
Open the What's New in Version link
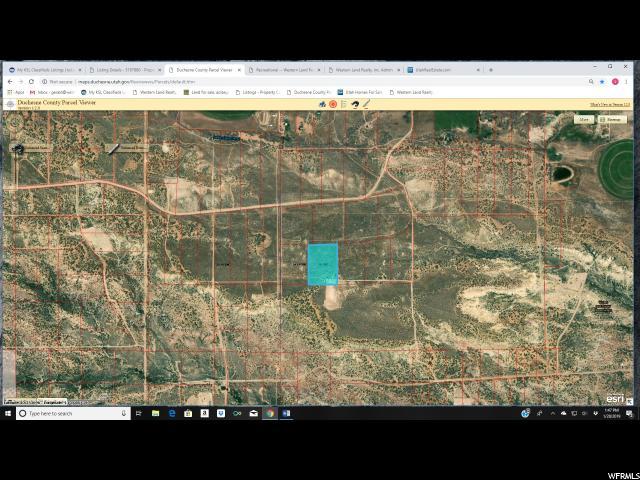[x=610, y=105]
